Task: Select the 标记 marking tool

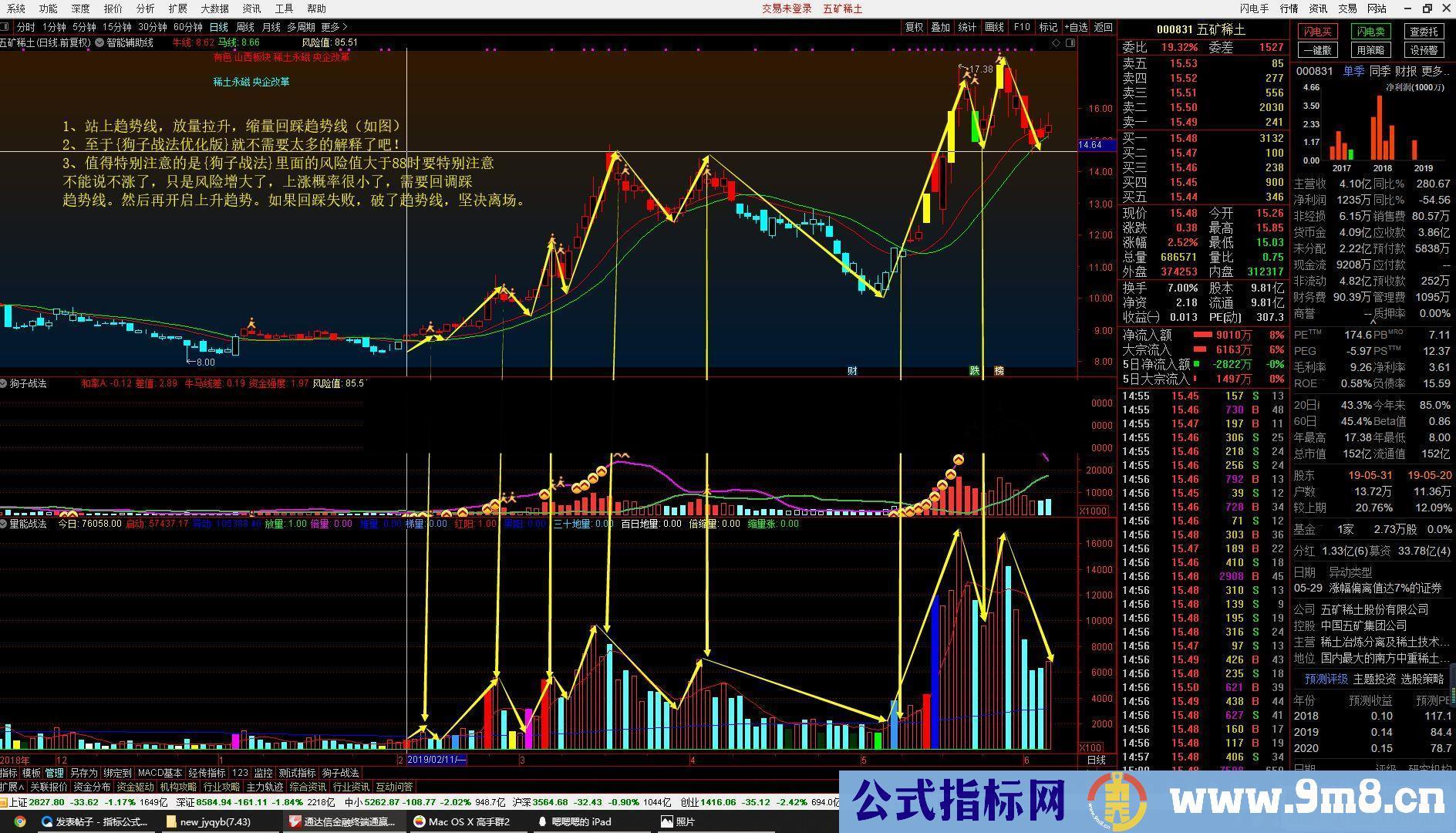Action: click(1048, 26)
